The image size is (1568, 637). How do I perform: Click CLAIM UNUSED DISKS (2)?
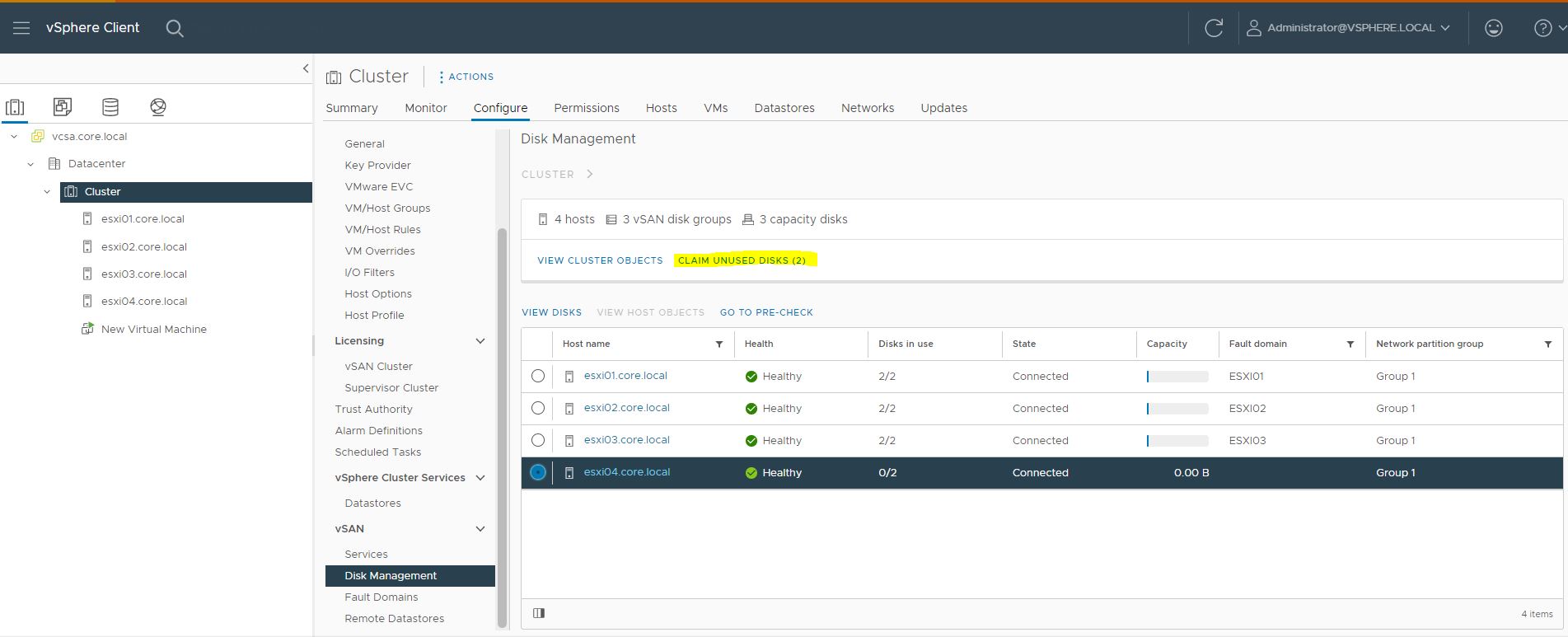tap(742, 260)
